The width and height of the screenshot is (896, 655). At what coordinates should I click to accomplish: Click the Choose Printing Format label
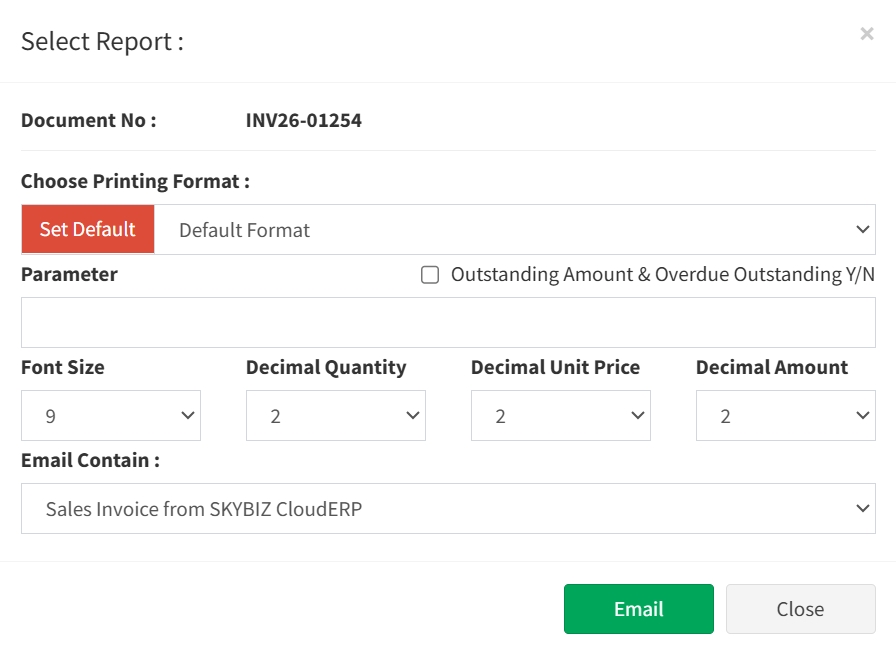coord(135,181)
